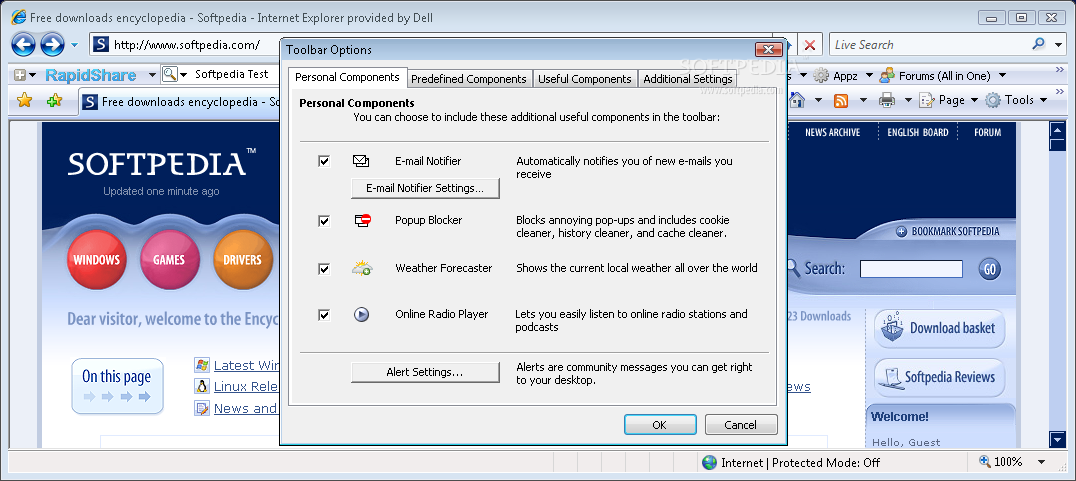
Task: Open E-mail Notifier Settings
Action: point(425,188)
